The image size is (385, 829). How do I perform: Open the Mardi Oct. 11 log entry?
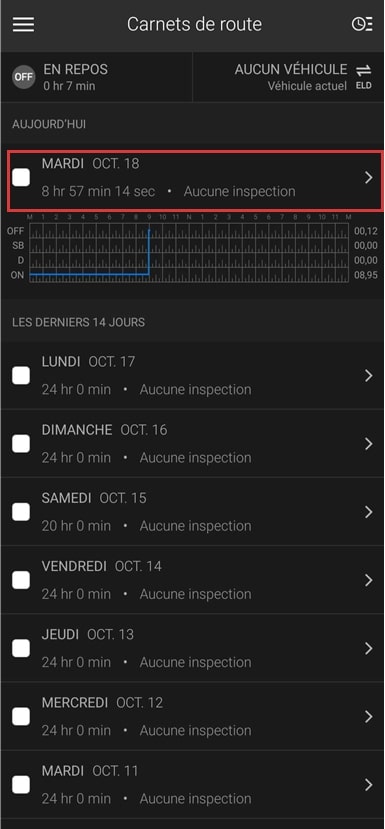tap(192, 785)
